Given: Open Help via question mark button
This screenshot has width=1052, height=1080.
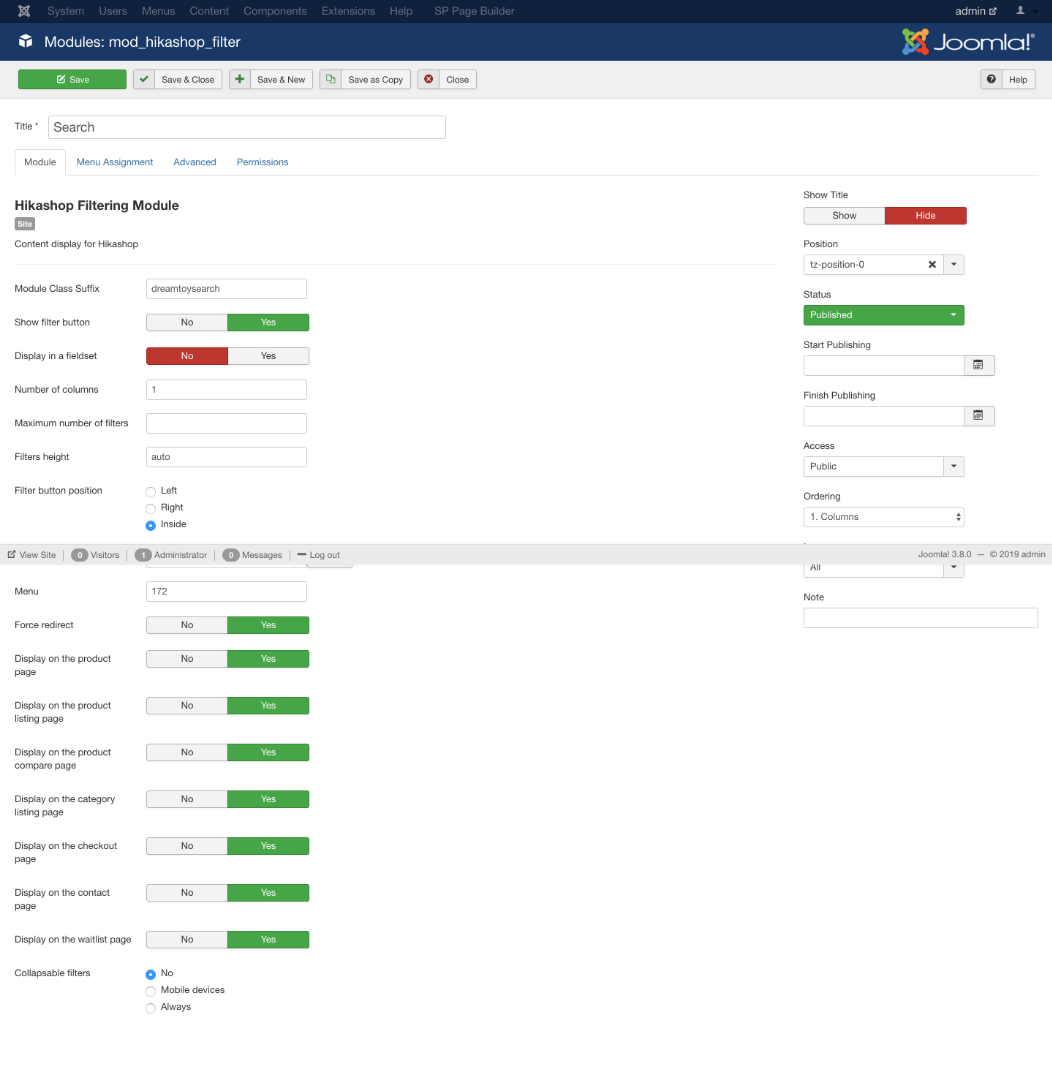Looking at the screenshot, I should point(991,79).
